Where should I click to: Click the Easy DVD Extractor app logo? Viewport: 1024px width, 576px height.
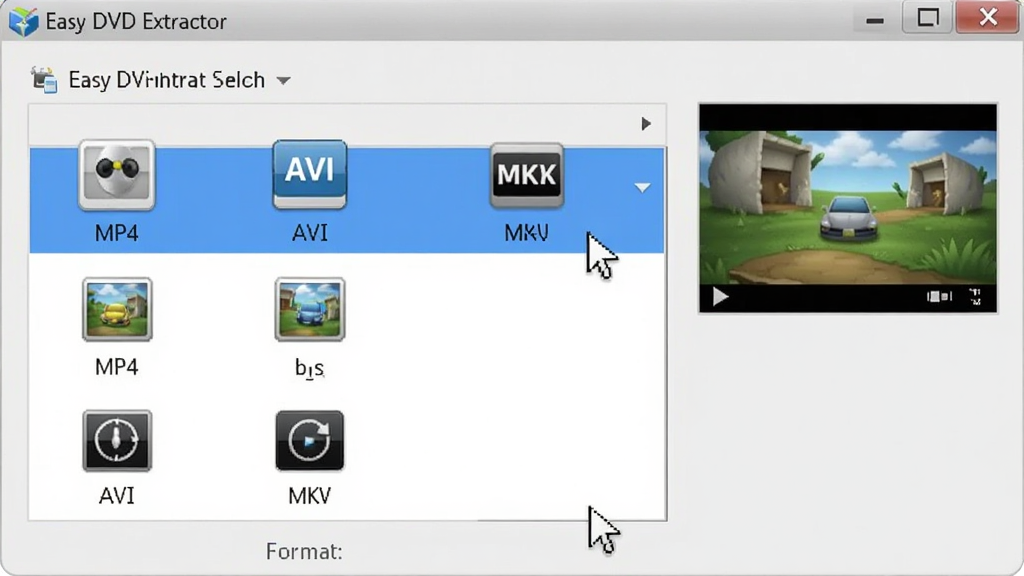point(24,22)
